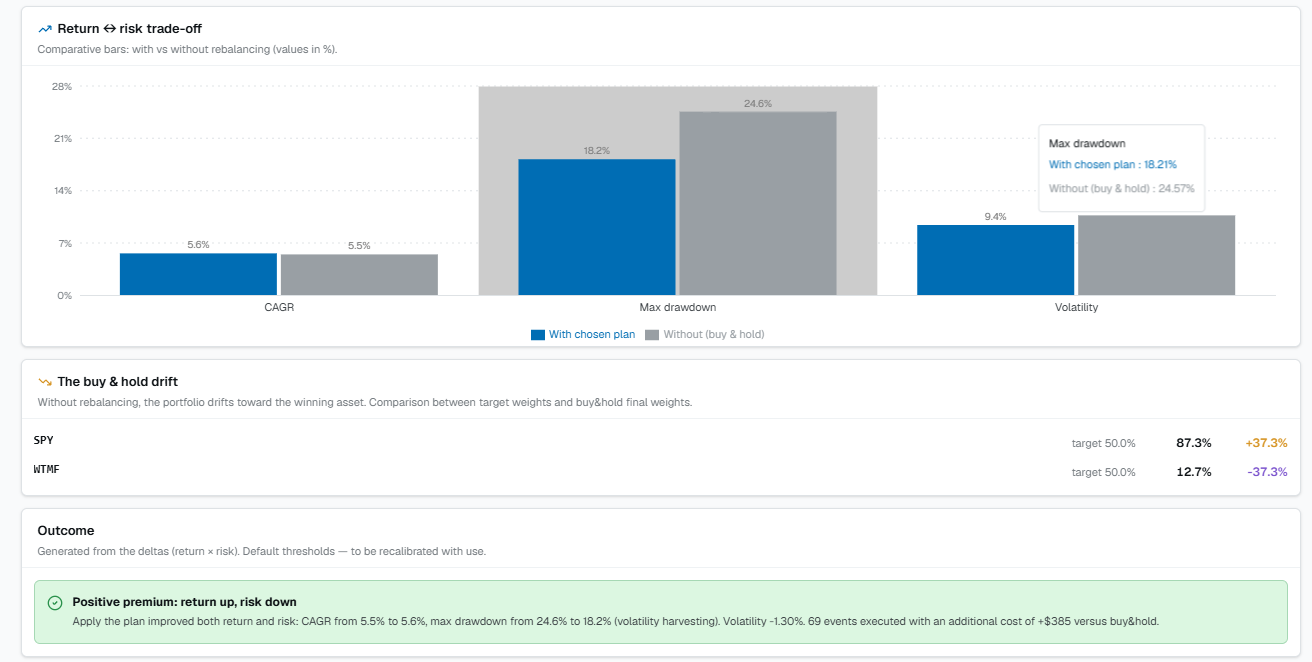Click the blue Max drawdown bar at 18.2%
Screen dimensions: 1312x662
tap(597, 227)
